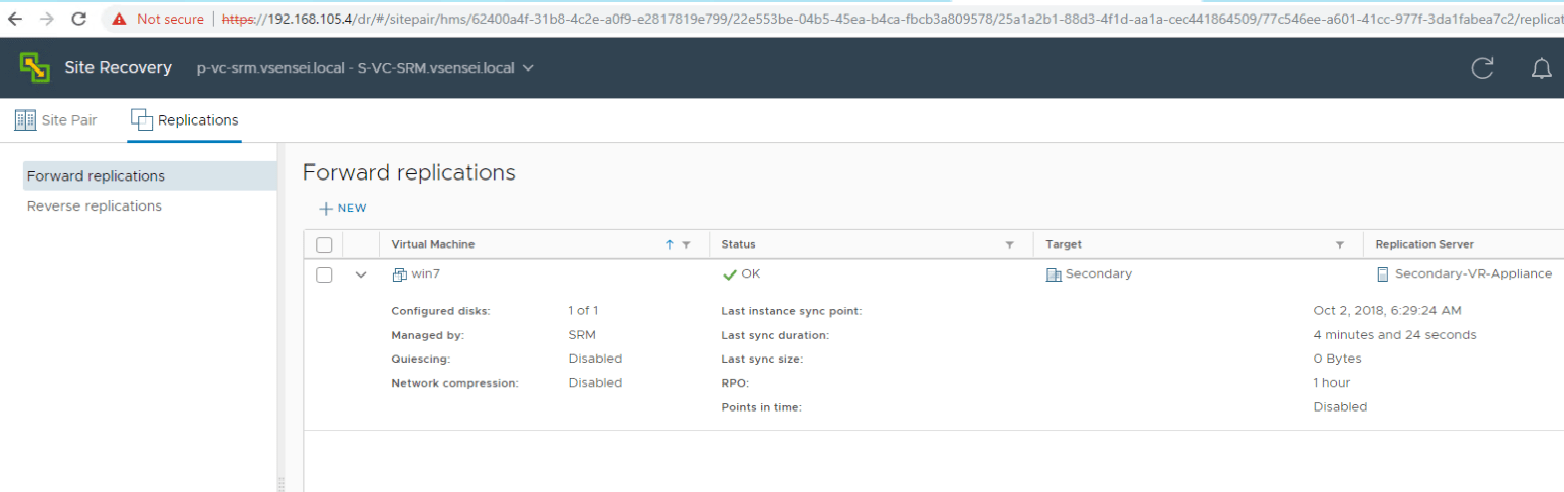
Task: Select Reverse replications in the sidebar
Action: [94, 206]
